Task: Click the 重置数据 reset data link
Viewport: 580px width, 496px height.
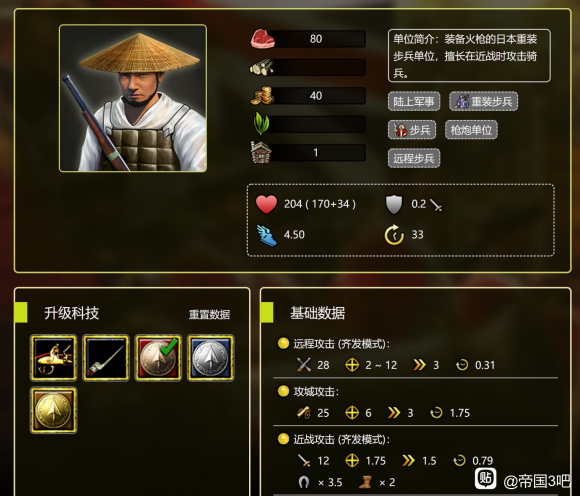Action: [x=209, y=314]
